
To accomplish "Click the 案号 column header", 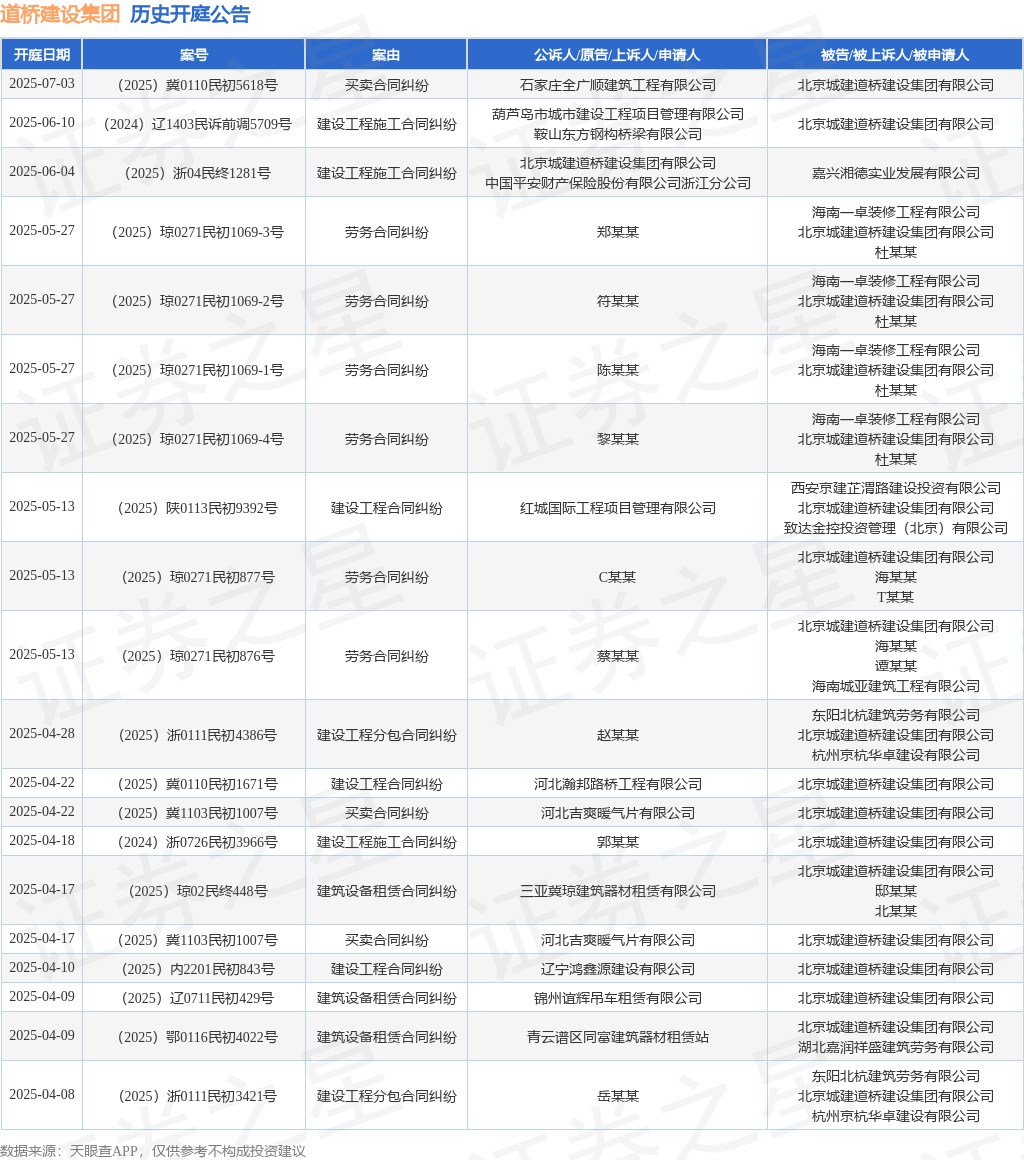I will [x=194, y=55].
